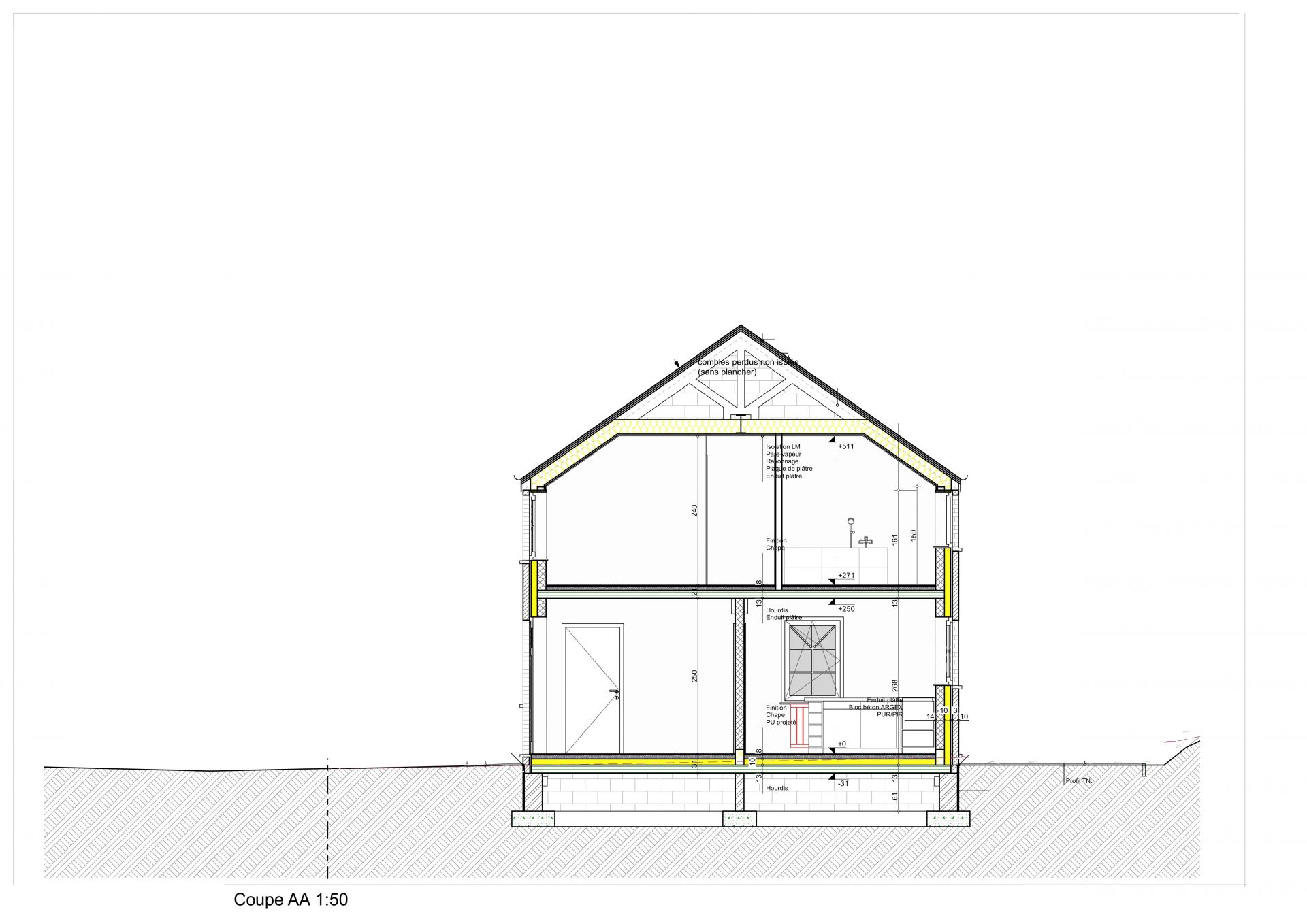Click the 'Coupe AA 1:50' title
This screenshot has width=1307, height=924.
point(291,900)
